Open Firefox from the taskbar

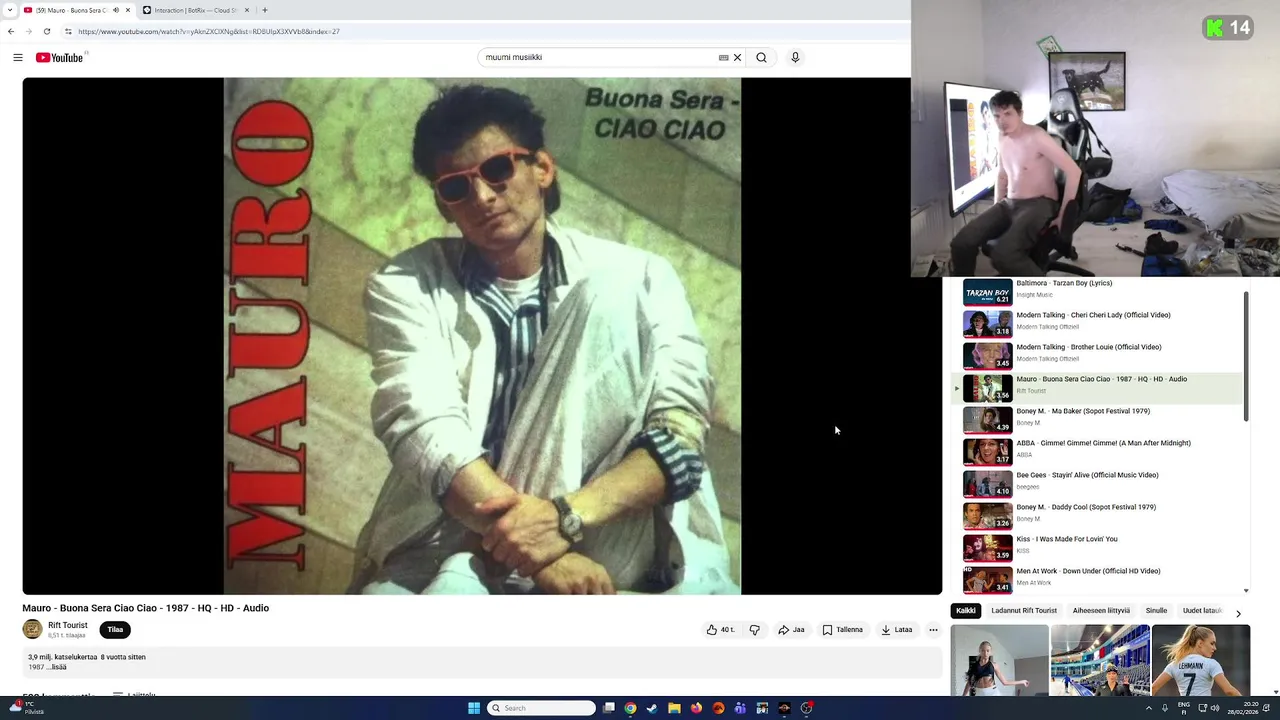click(696, 708)
